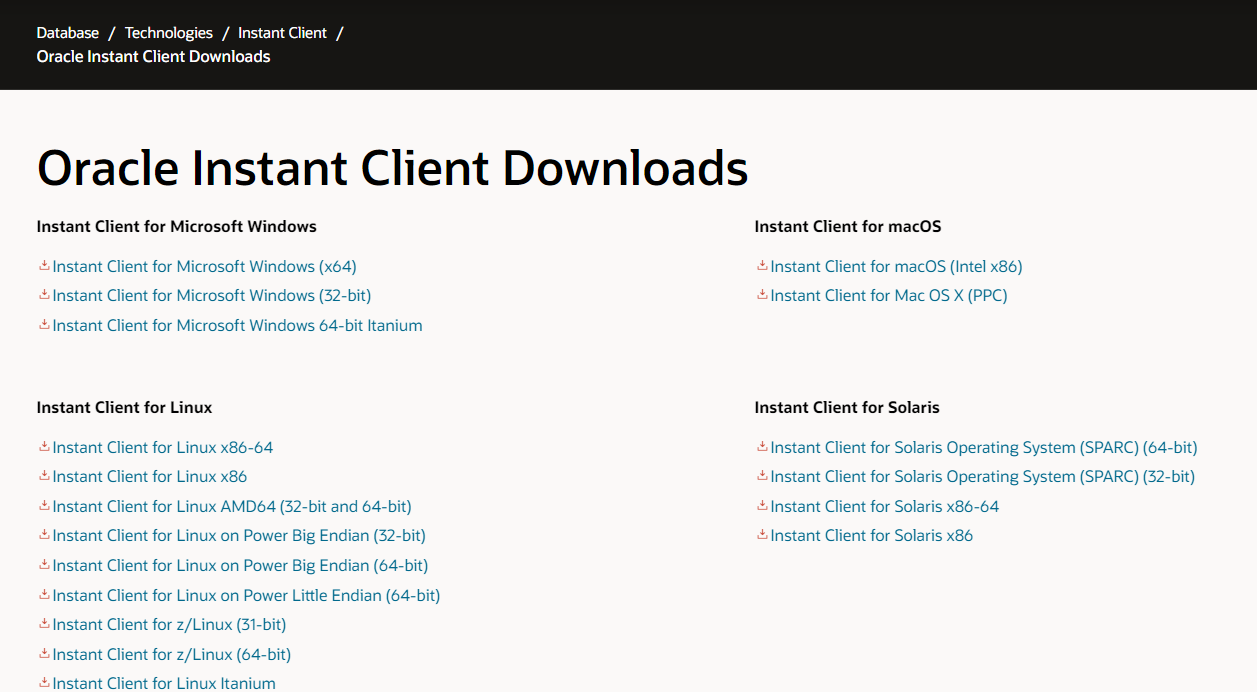Click download icon beside Power Big Endian (64-bit)
This screenshot has height=692, width=1257.
[44, 565]
